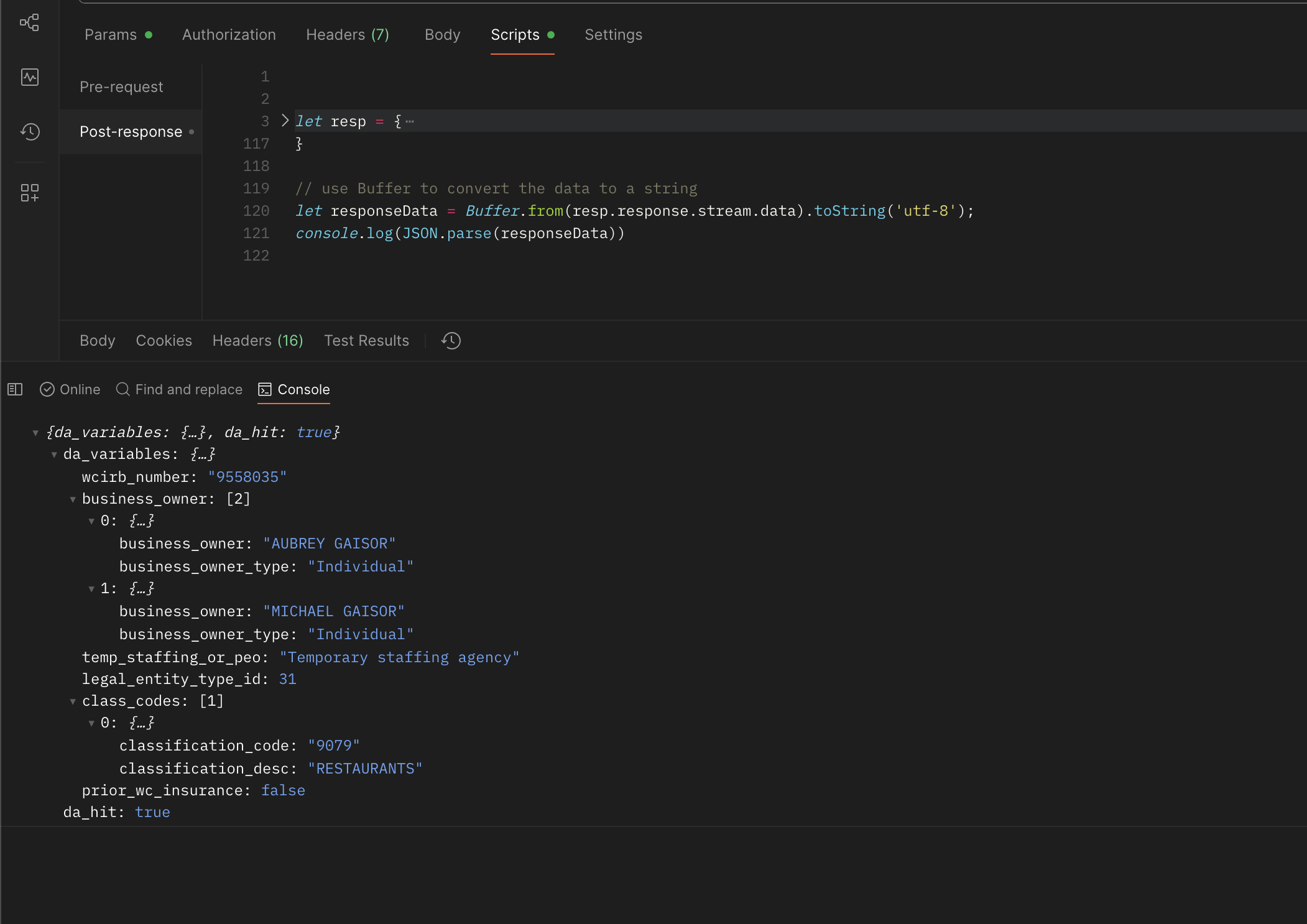
Task: Open the Flows icon in sidebar
Action: (29, 23)
